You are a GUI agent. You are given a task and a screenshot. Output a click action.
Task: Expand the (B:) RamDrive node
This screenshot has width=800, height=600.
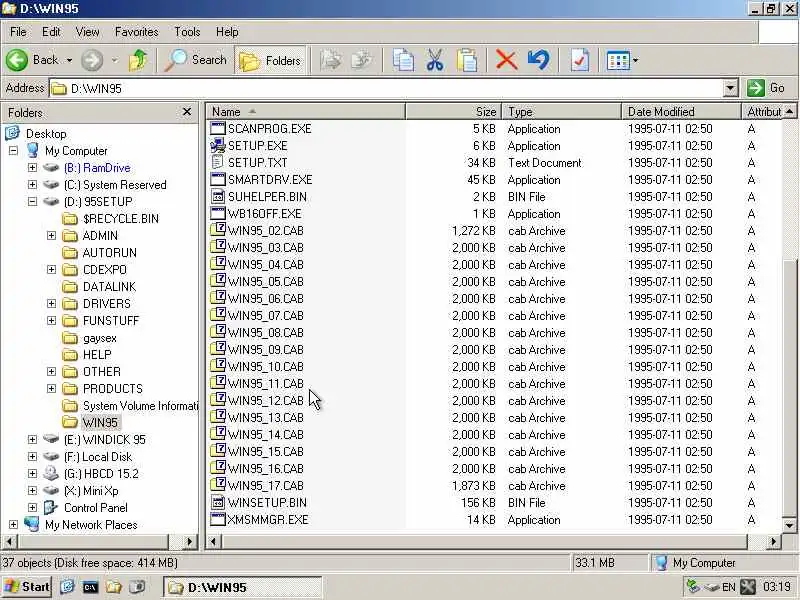pos(32,167)
